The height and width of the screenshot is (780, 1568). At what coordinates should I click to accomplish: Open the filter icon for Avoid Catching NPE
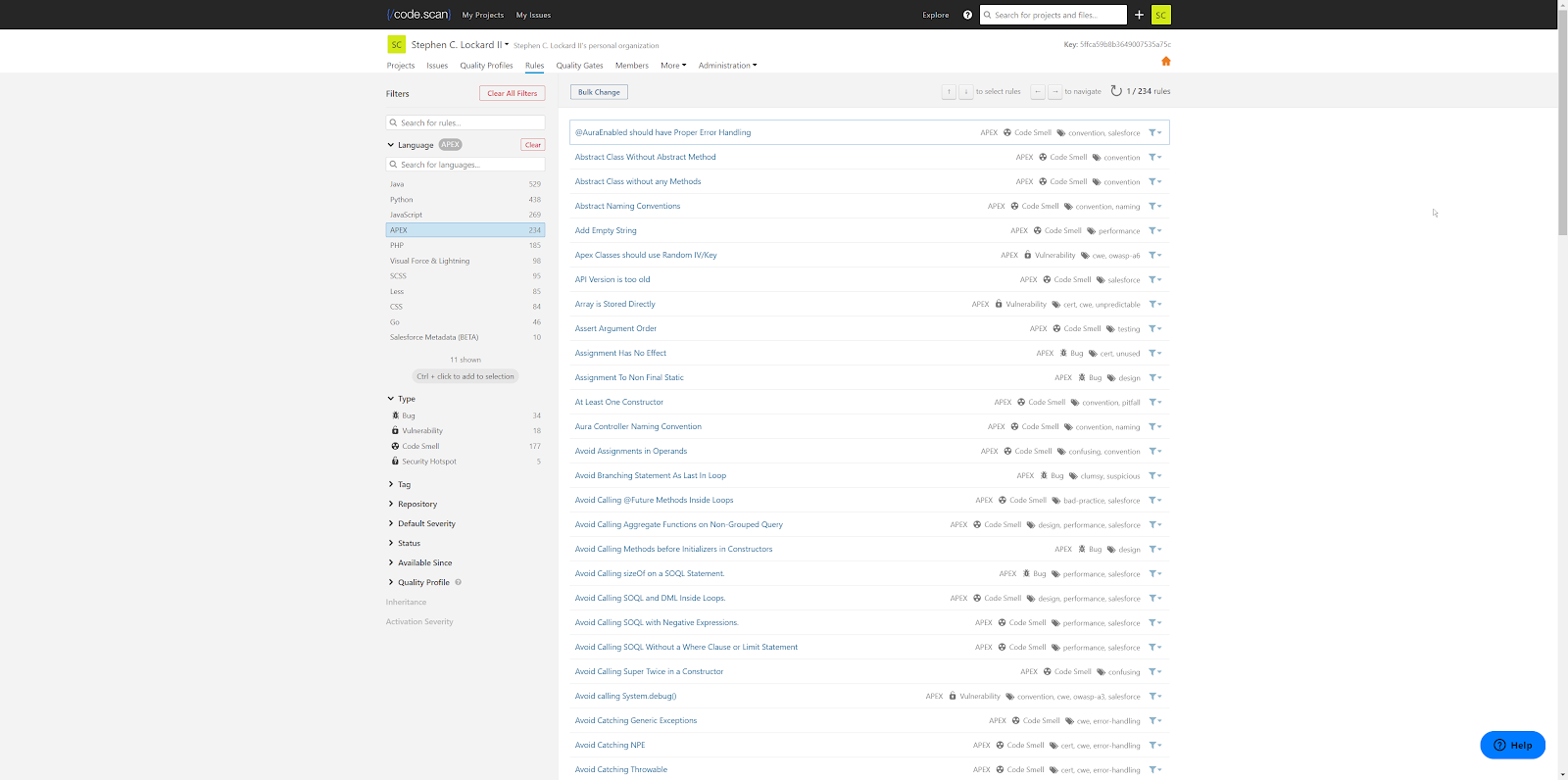pyautogui.click(x=1155, y=745)
